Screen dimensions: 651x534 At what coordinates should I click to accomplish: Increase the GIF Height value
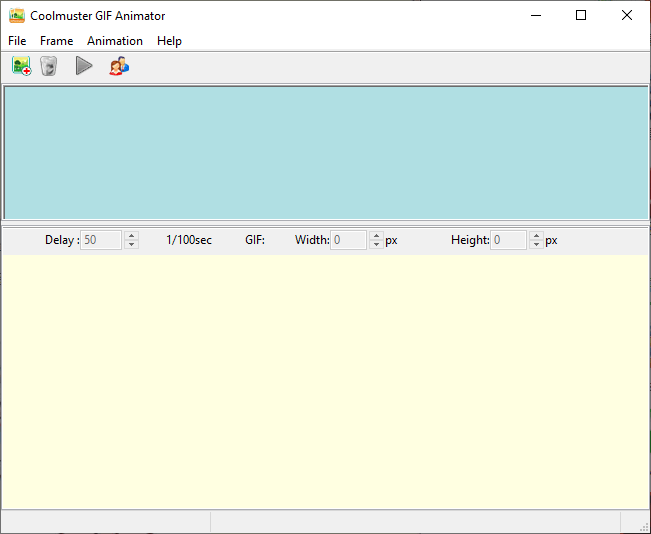tap(536, 235)
